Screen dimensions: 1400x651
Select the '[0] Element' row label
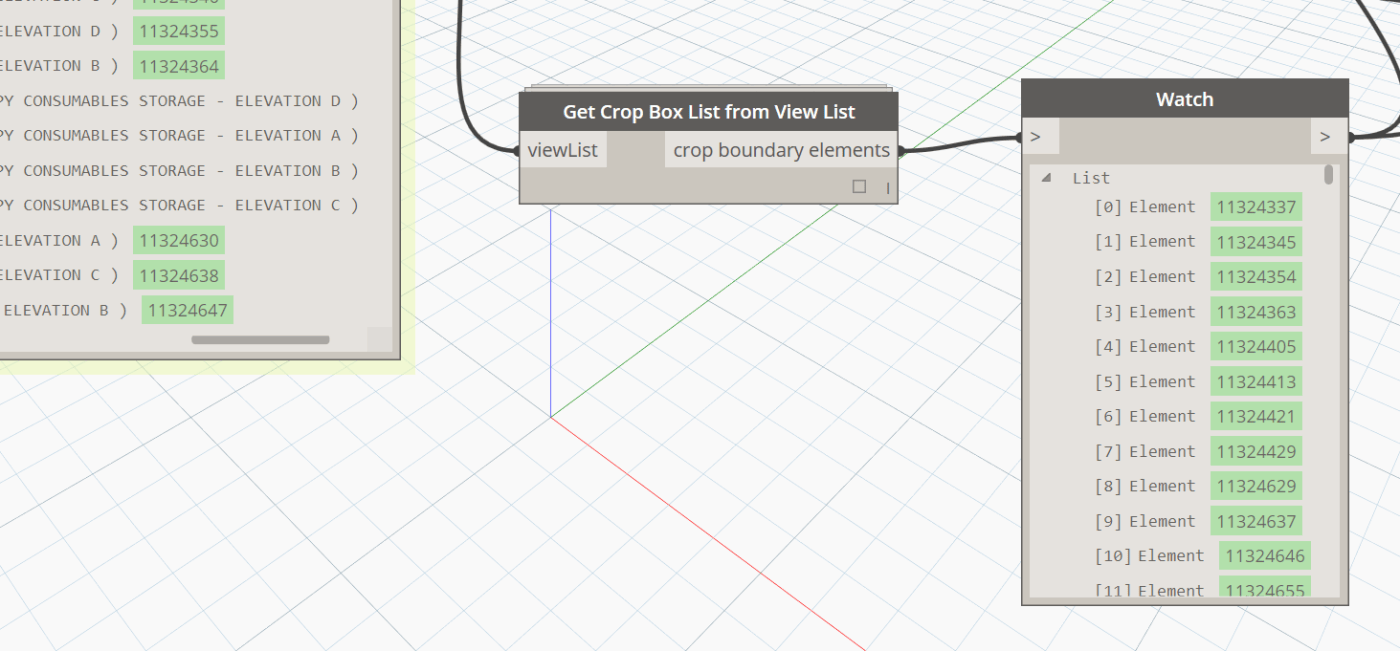[x=1145, y=207]
